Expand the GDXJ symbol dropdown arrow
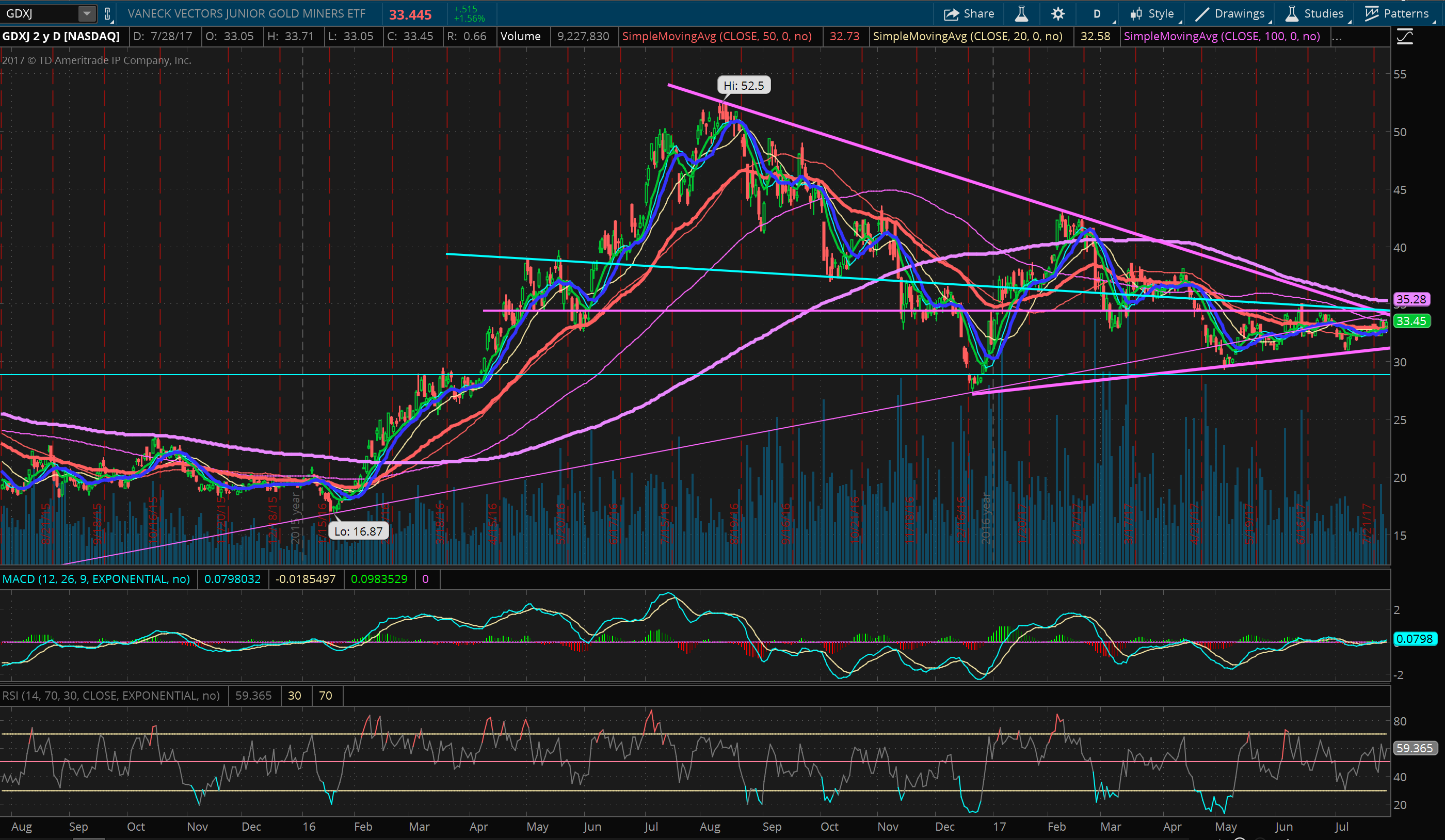The height and width of the screenshot is (840, 1445). click(87, 13)
